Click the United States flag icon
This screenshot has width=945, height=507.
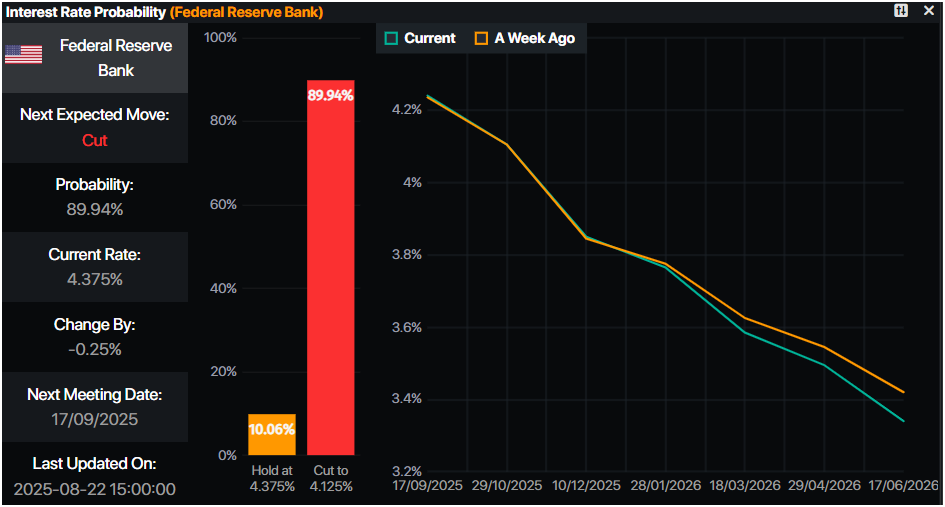(24, 55)
